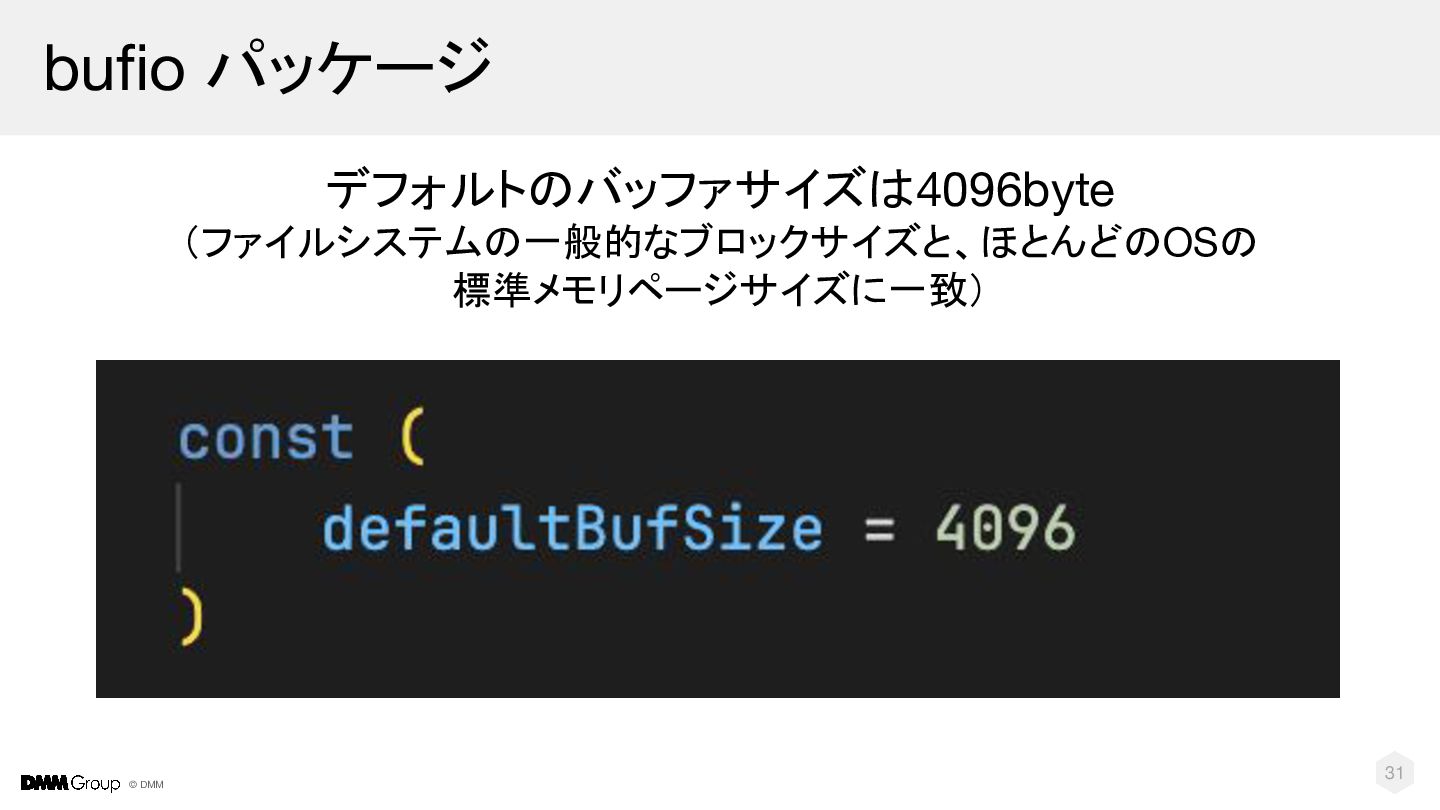The height and width of the screenshot is (810, 1440).
Task: Click the hexagonal page number 31 badge
Action: 1394,772
